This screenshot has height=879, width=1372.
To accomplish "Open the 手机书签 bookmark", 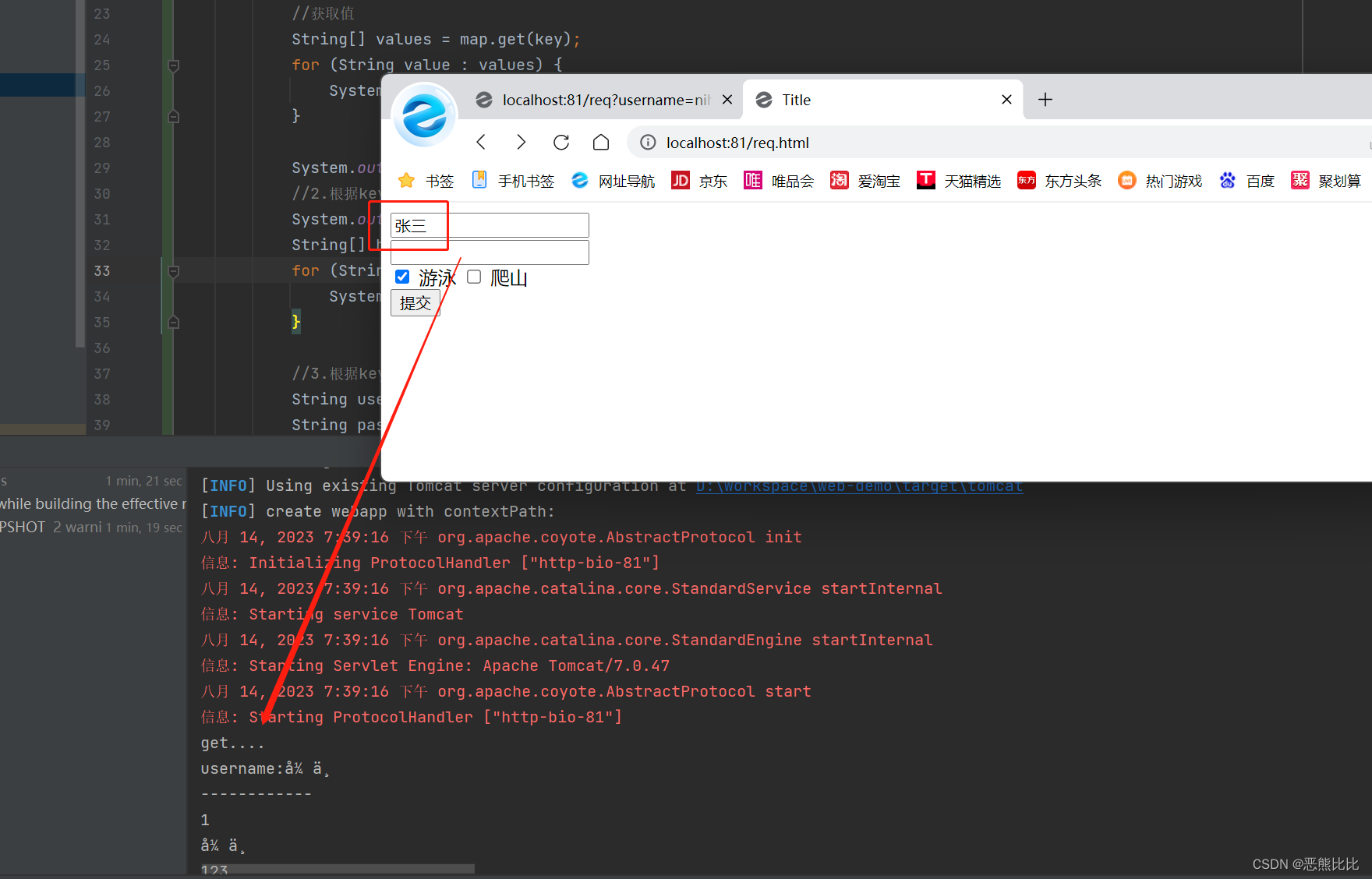I will pos(513,181).
